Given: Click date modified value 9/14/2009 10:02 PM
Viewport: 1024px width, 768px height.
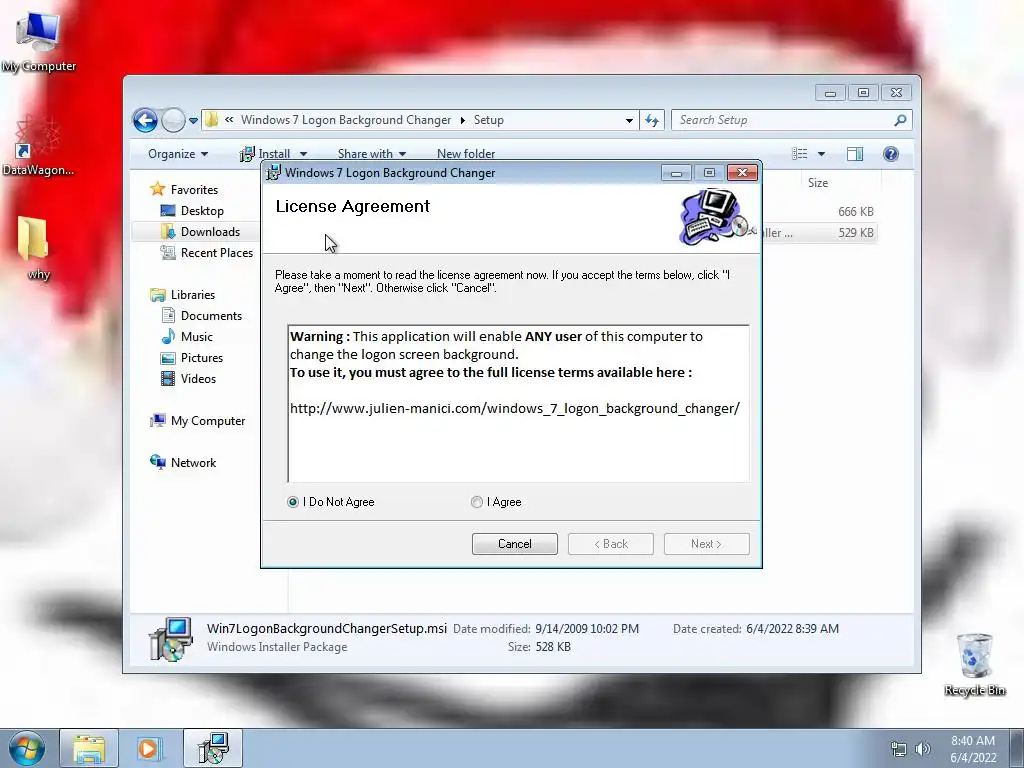Looking at the screenshot, I should 586,629.
